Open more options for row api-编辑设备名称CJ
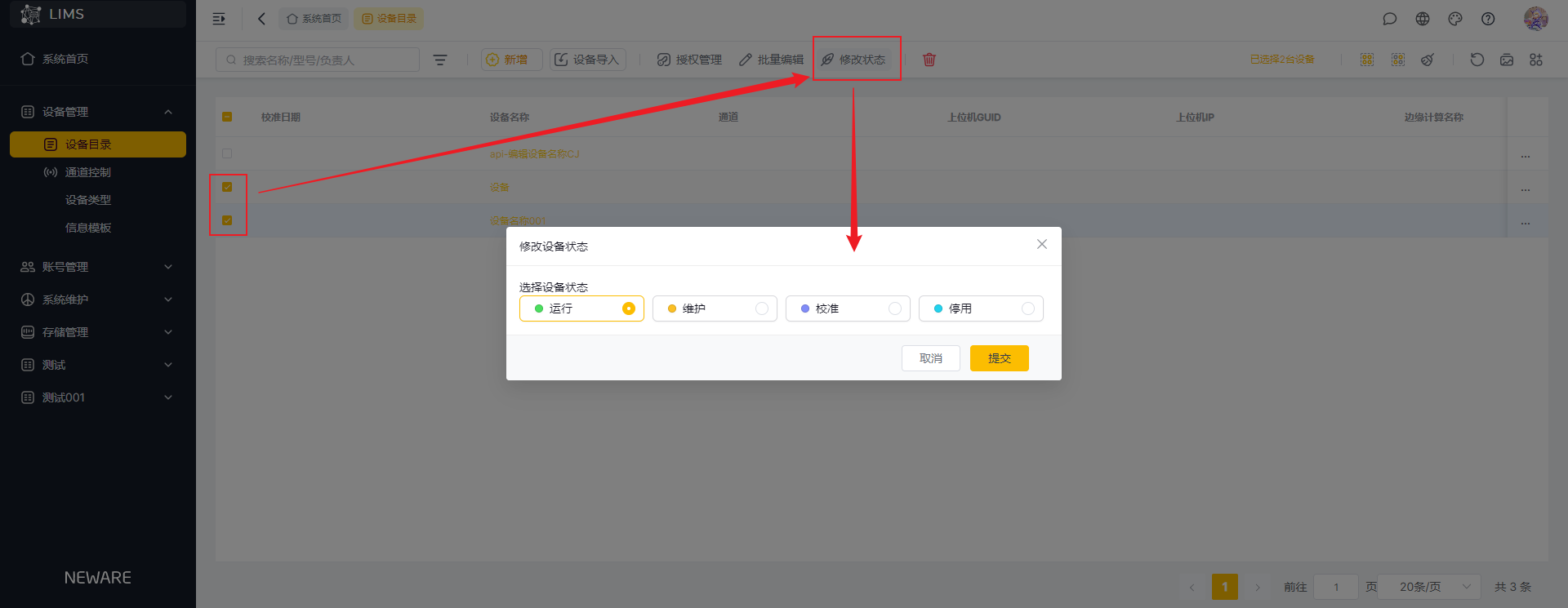 click(x=1526, y=156)
